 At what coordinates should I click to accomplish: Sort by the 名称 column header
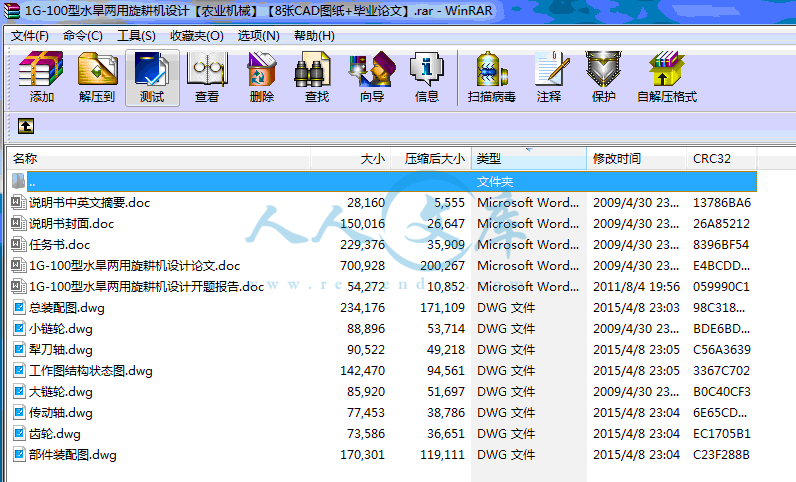click(x=159, y=158)
